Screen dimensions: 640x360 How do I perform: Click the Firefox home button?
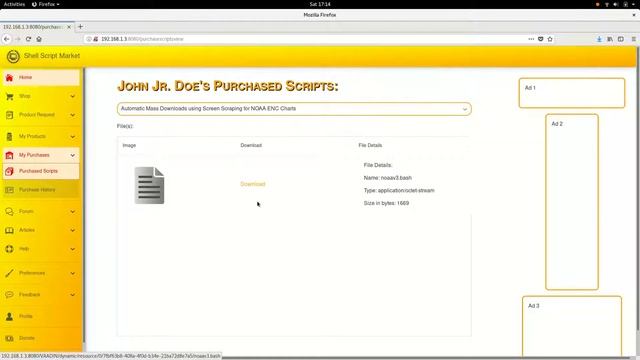coord(39,39)
